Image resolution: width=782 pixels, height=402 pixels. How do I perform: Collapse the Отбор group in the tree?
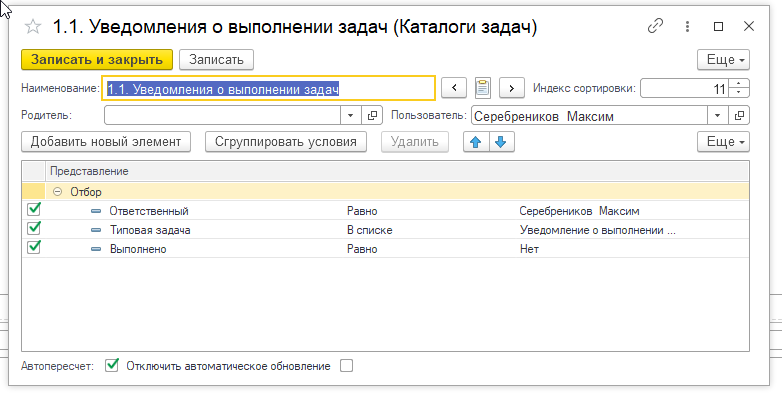point(58,191)
